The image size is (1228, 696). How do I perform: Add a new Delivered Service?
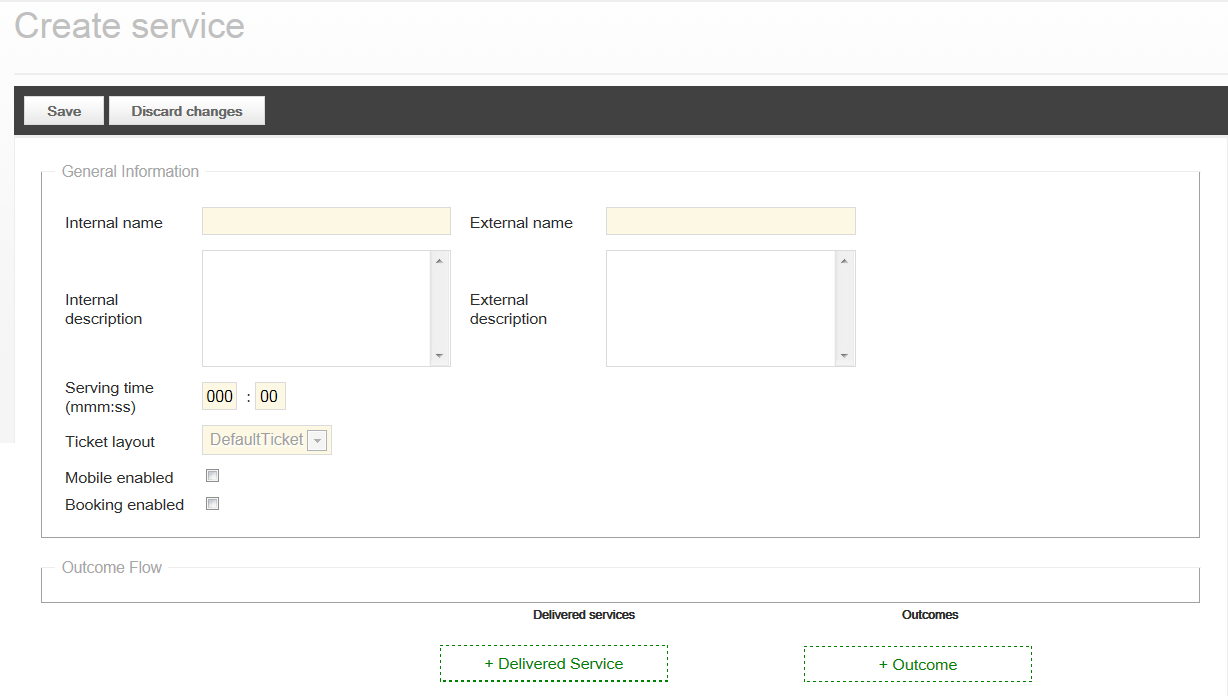(x=554, y=664)
